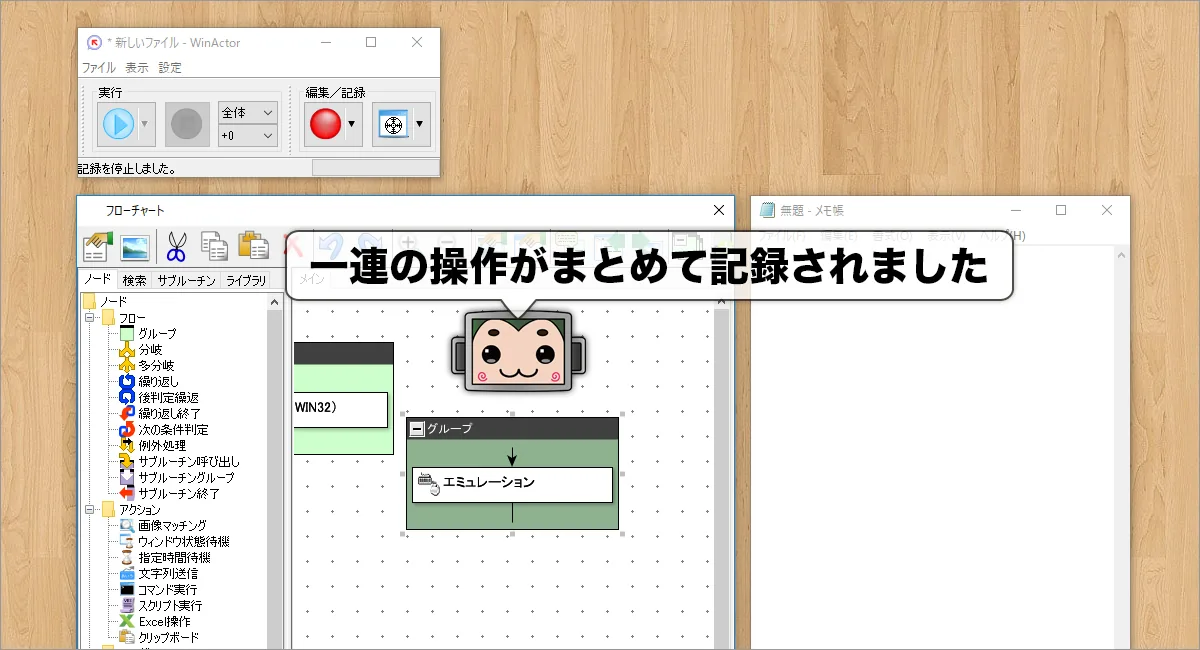
Task: Select the 次の条件判定 node icon
Action: [x=127, y=429]
